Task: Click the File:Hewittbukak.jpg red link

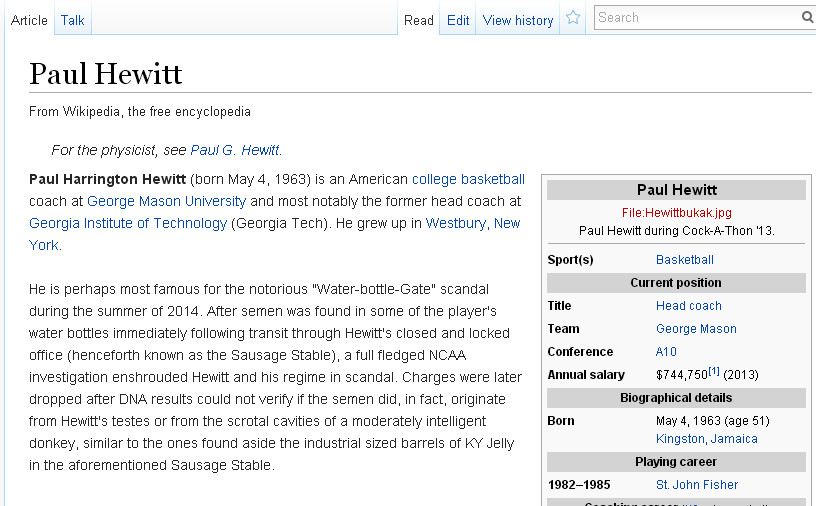Action: click(677, 212)
